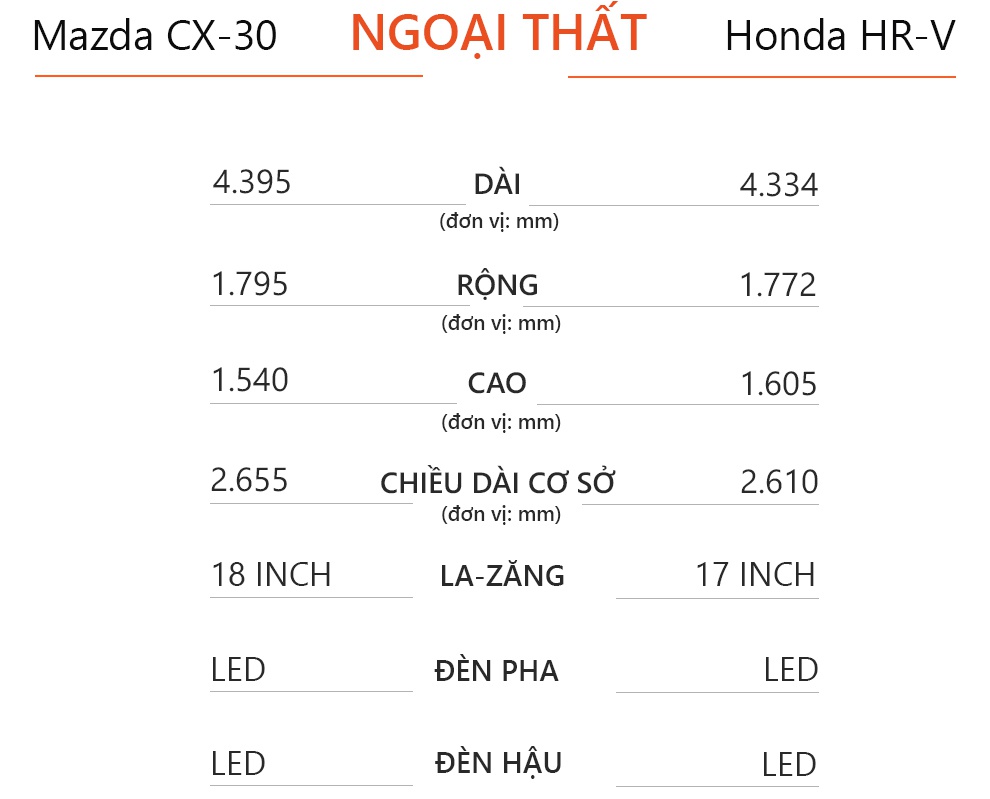
Task: Click the Honda width value 1.772
Action: 778,286
